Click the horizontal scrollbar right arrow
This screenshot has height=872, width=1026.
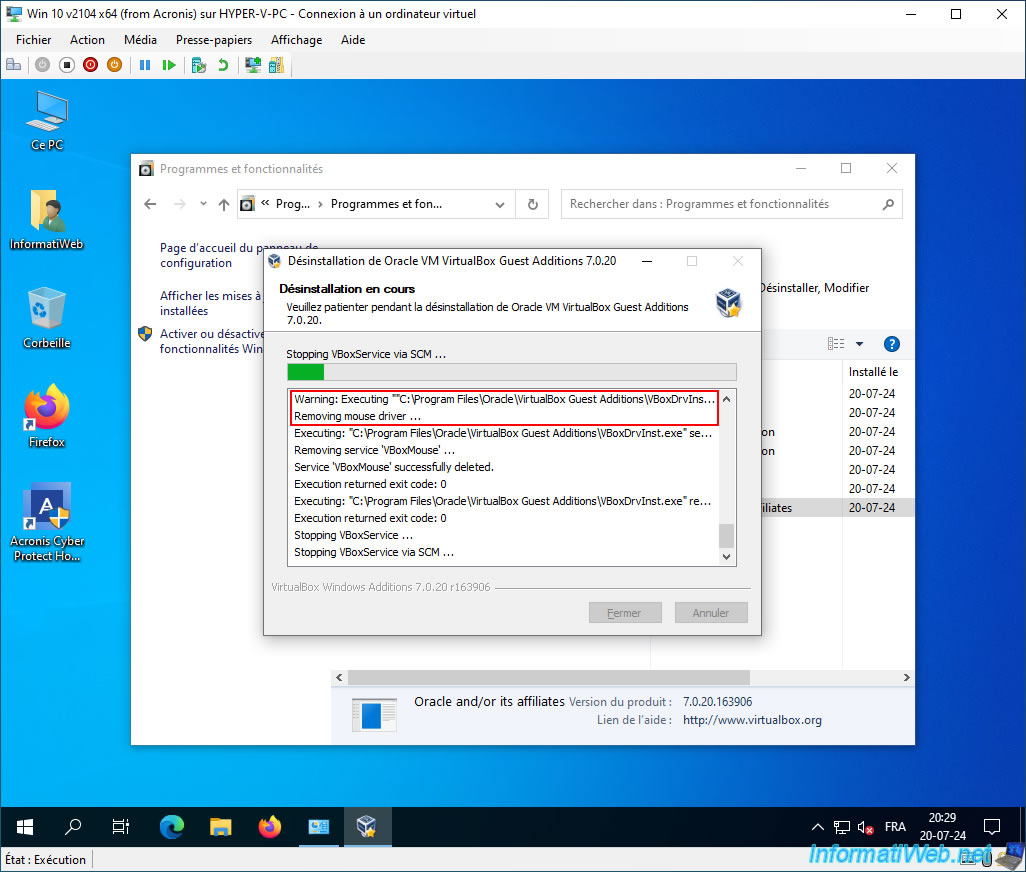click(x=906, y=678)
